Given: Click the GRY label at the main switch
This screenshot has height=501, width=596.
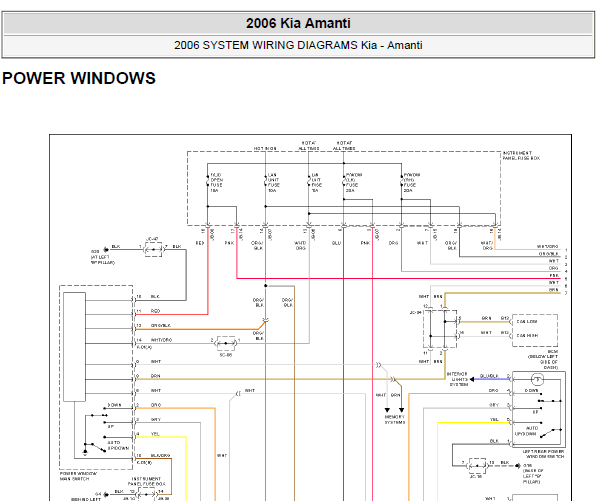Looking at the screenshot, I should 156,419.
